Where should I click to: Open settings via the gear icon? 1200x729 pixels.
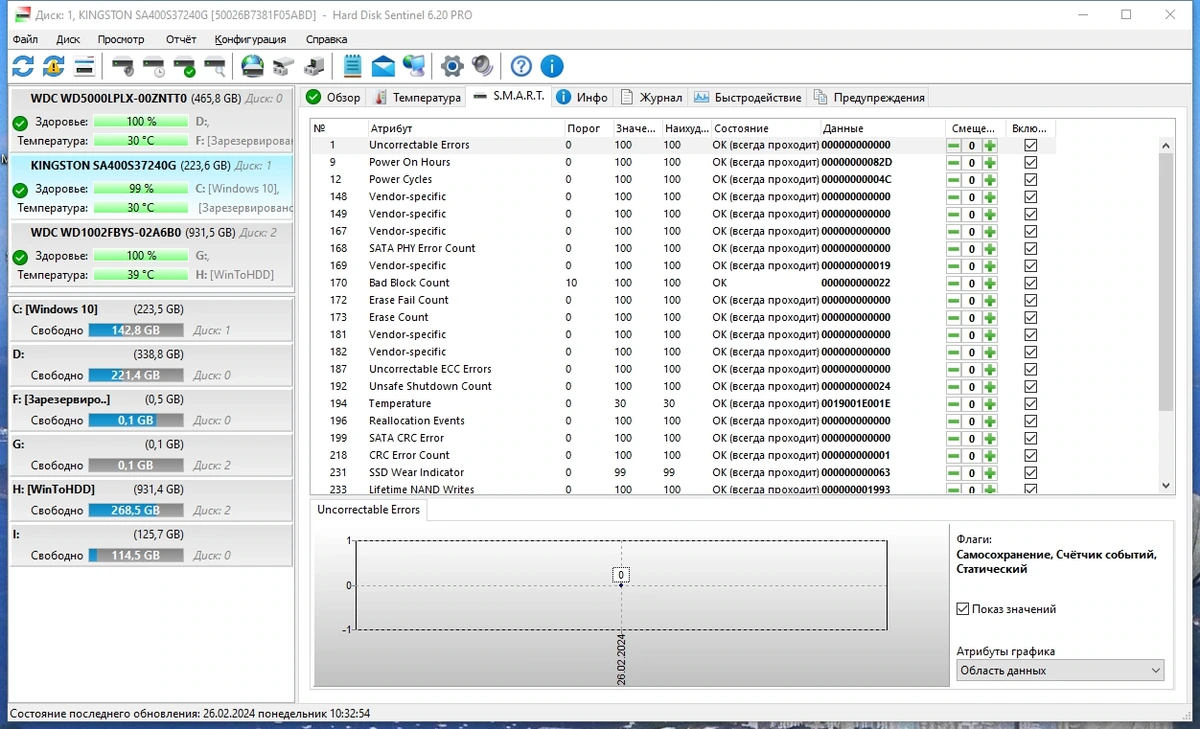[452, 66]
